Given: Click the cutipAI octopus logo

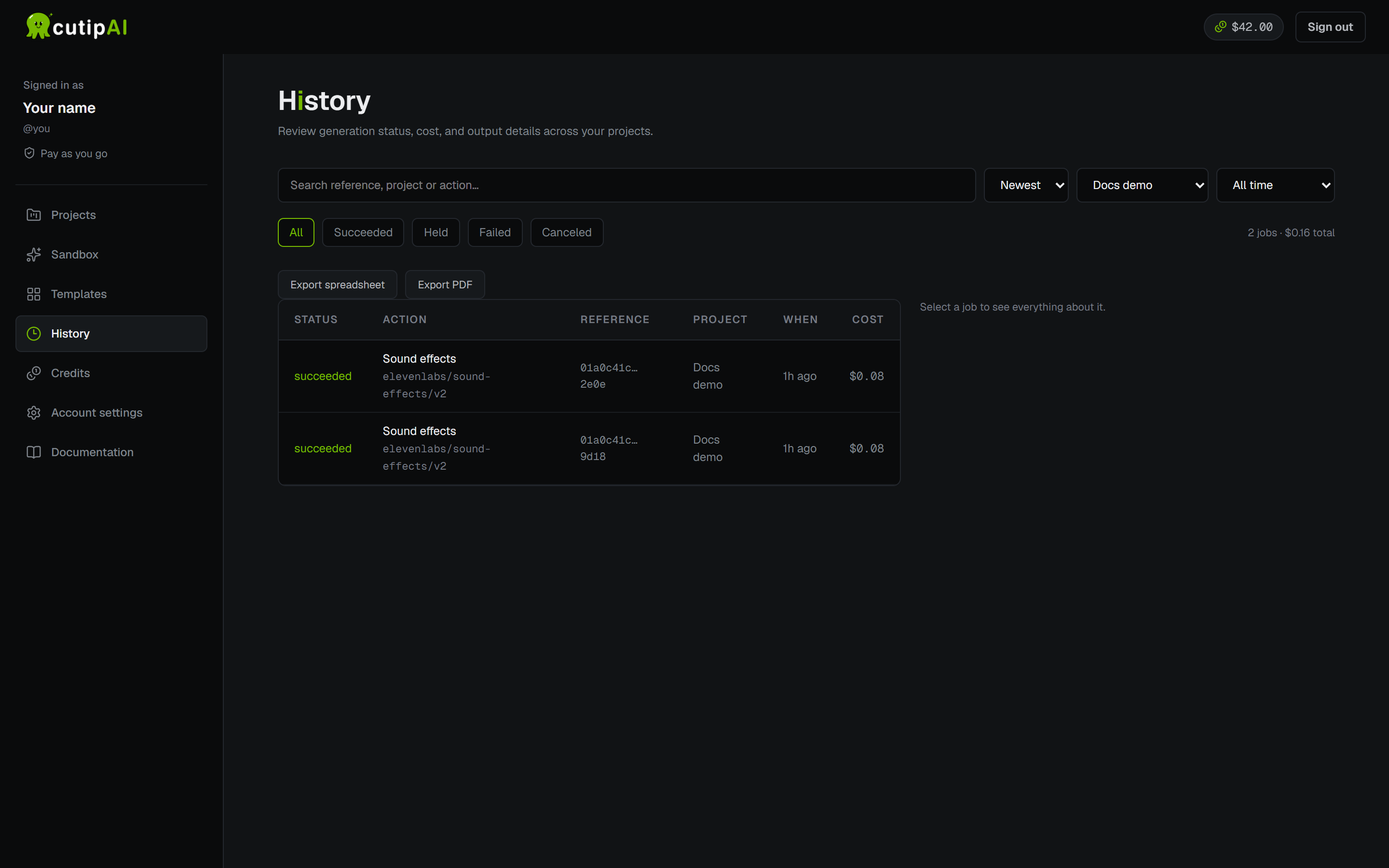Looking at the screenshot, I should (x=39, y=27).
